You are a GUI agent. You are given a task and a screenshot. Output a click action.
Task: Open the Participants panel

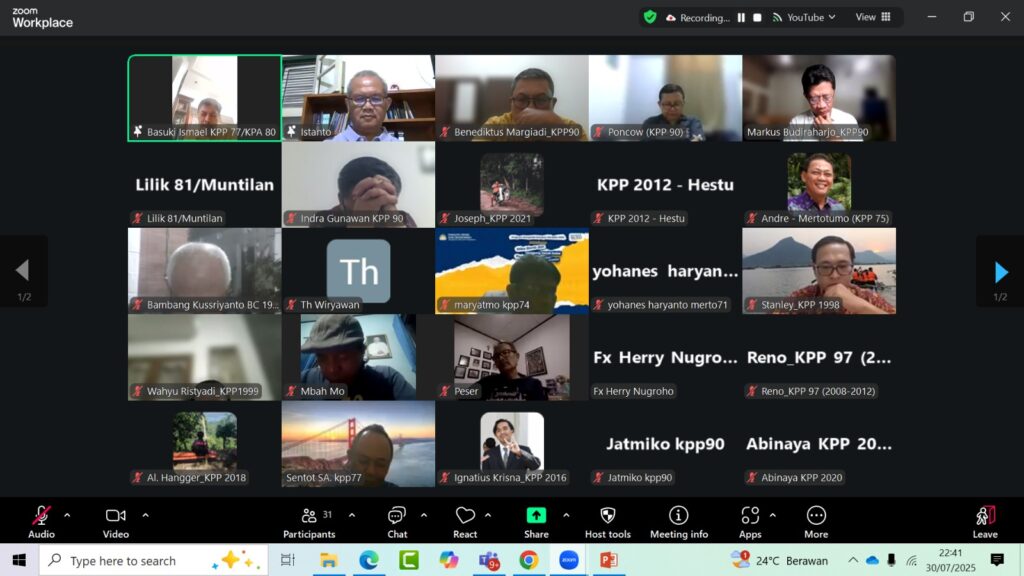pos(309,520)
